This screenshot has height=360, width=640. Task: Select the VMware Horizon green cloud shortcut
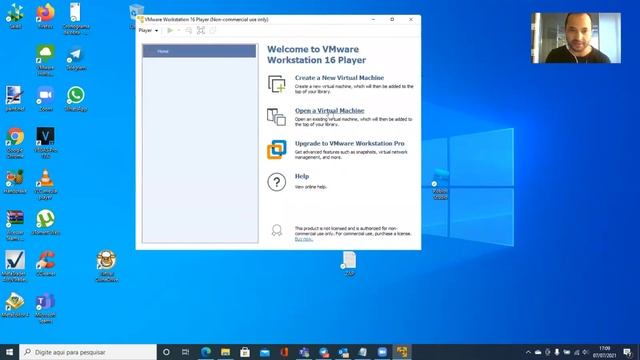[x=45, y=60]
